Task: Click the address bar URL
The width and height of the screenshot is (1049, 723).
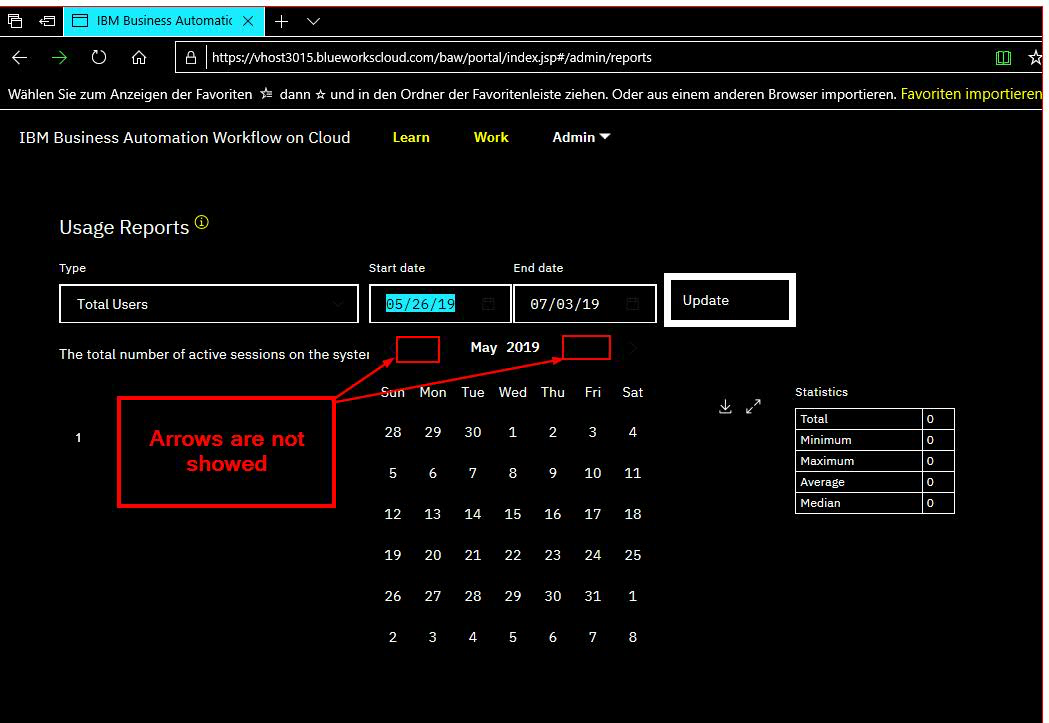Action: (432, 58)
